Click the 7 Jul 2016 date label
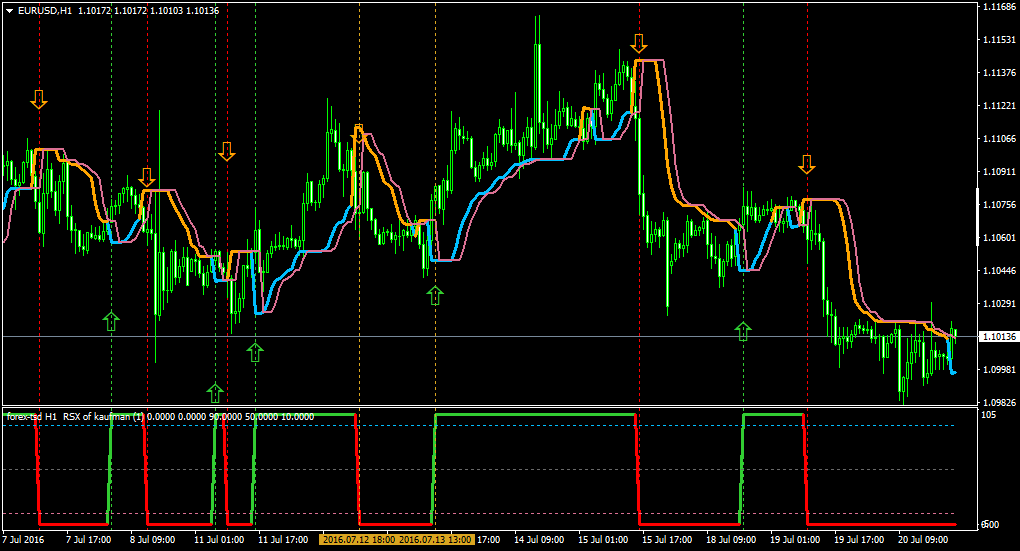Screen dimensions: 1020x551 [23, 540]
